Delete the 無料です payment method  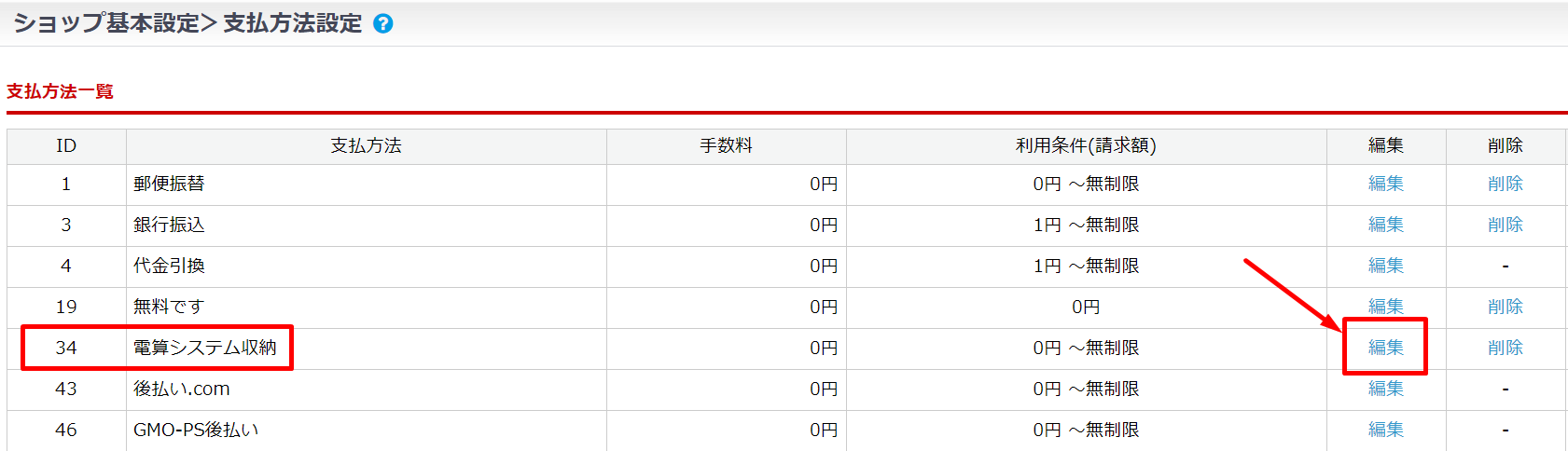(1505, 307)
